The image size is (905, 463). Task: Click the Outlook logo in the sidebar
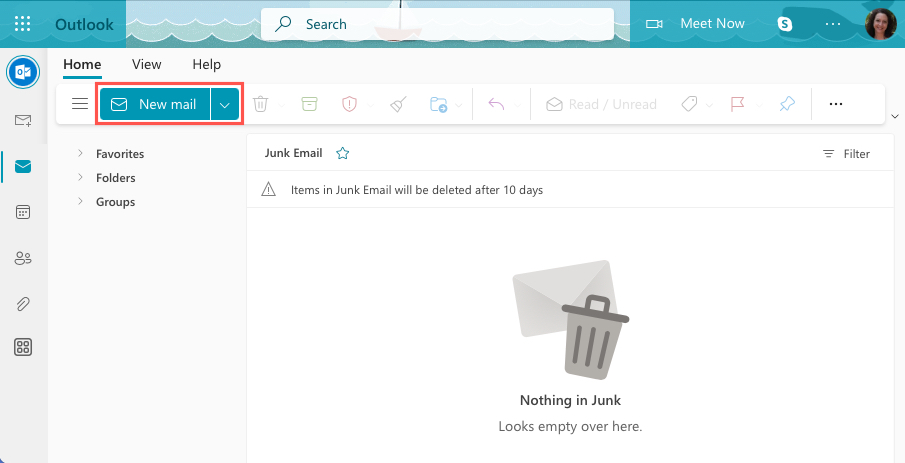click(23, 72)
